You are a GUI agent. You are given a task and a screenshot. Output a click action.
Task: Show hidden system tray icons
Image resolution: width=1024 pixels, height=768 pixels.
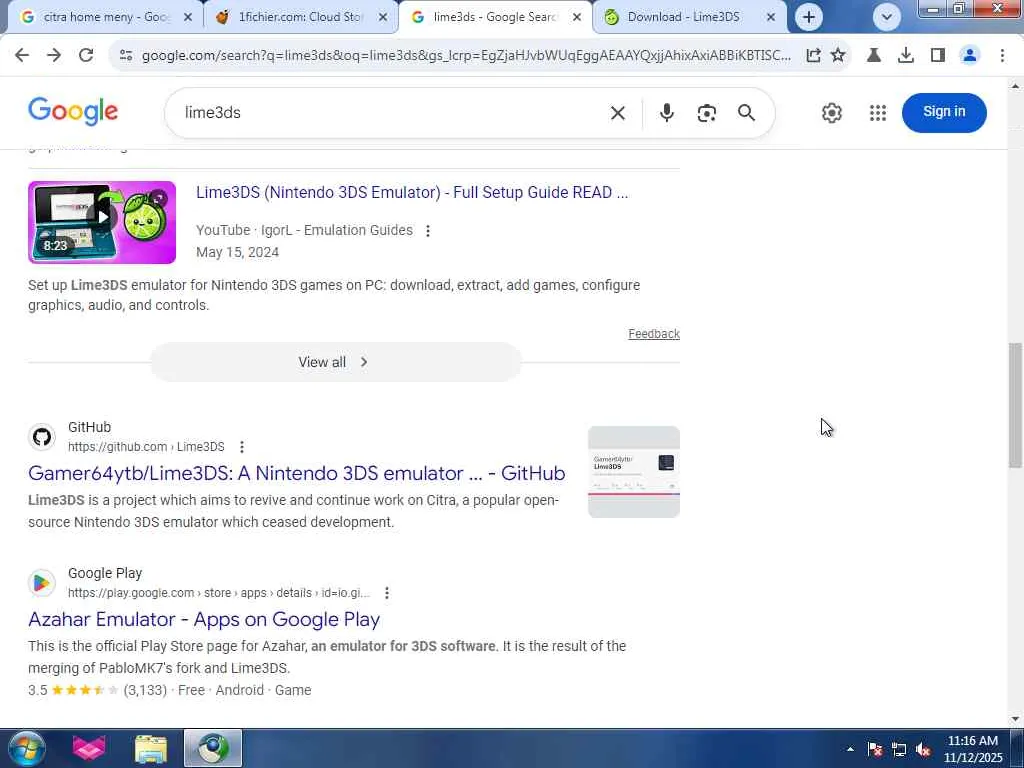(x=850, y=749)
